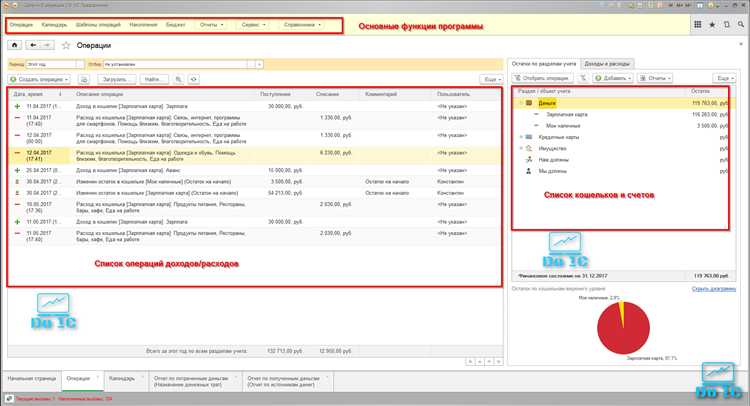Open favorites star in top-right toolbar
The height and width of the screenshot is (406, 750).
712,24
